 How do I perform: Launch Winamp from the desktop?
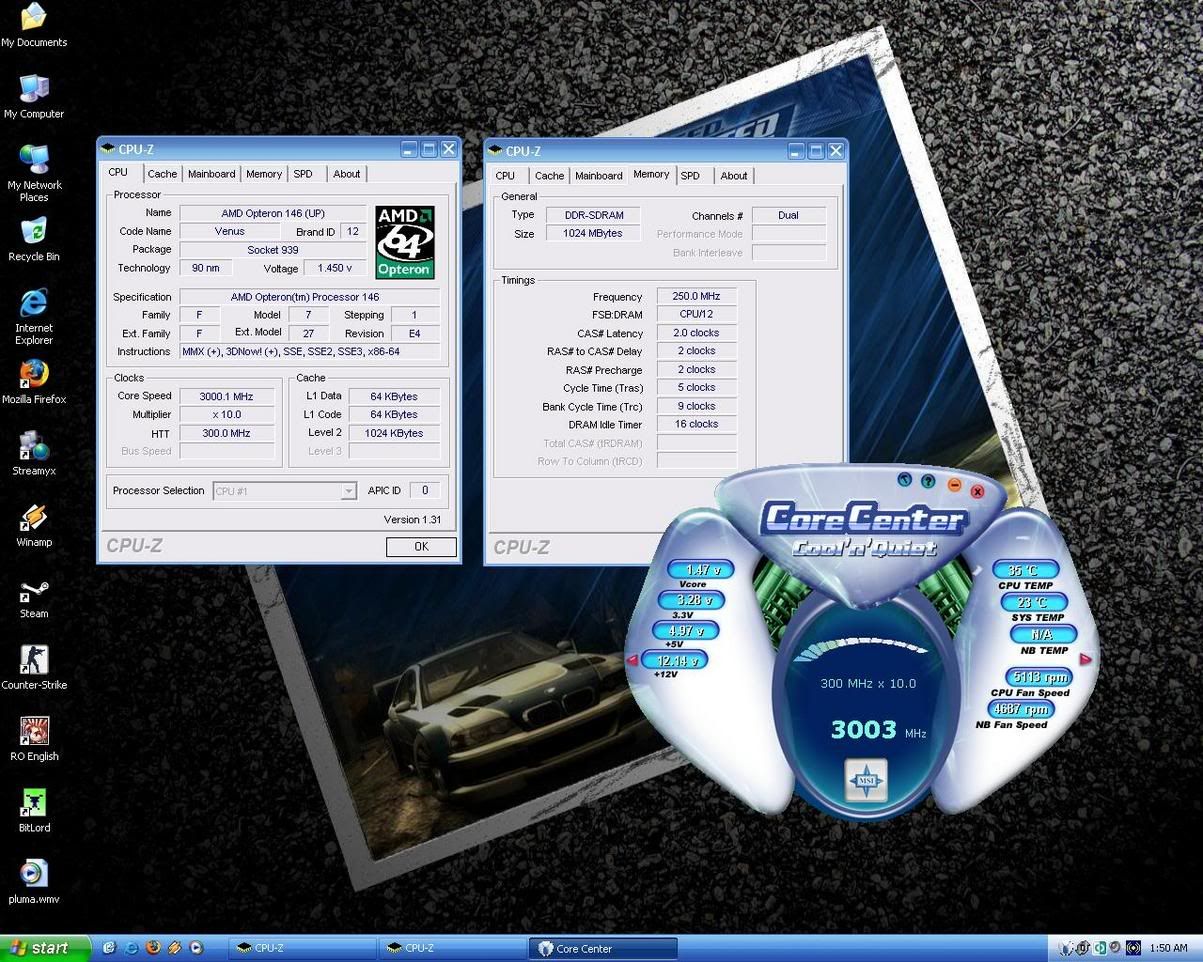[x=33, y=517]
